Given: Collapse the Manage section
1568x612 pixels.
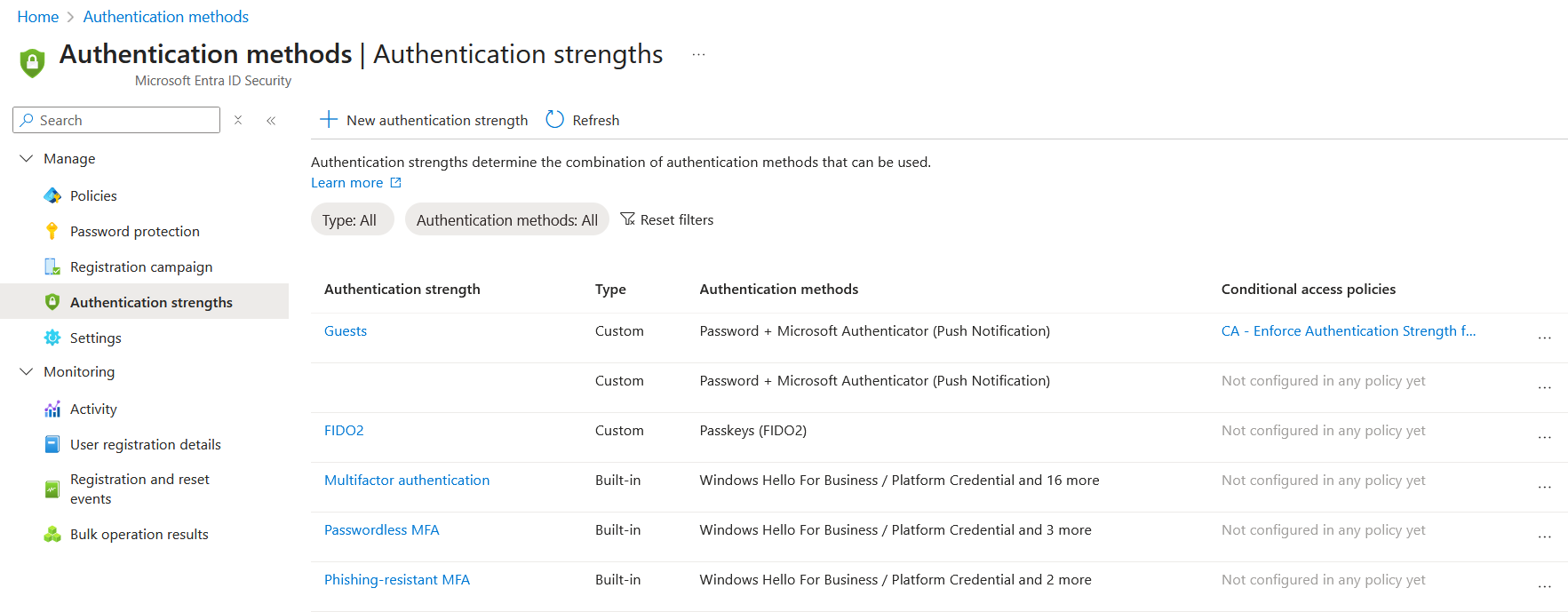Looking at the screenshot, I should (27, 158).
